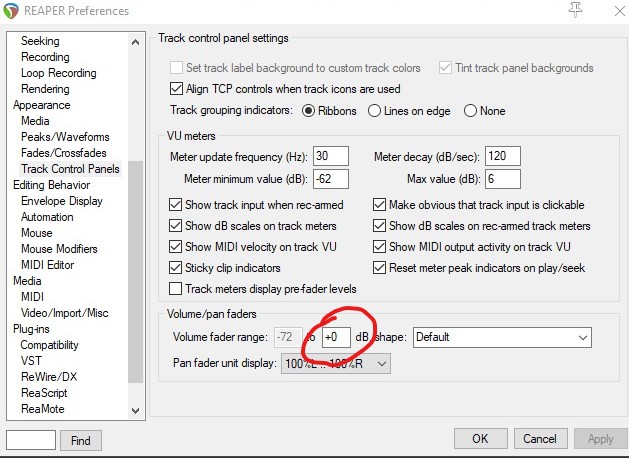
Task: Close the REAPER Preferences window
Action: (619, 11)
